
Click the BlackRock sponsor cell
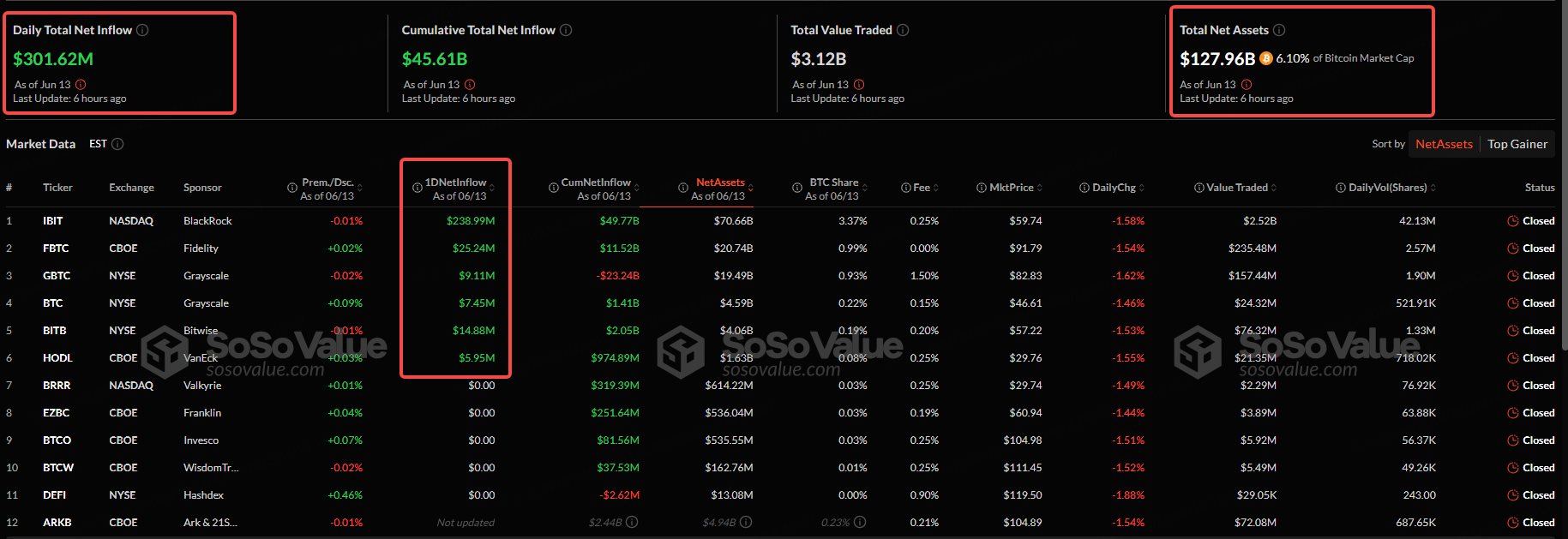coord(207,221)
